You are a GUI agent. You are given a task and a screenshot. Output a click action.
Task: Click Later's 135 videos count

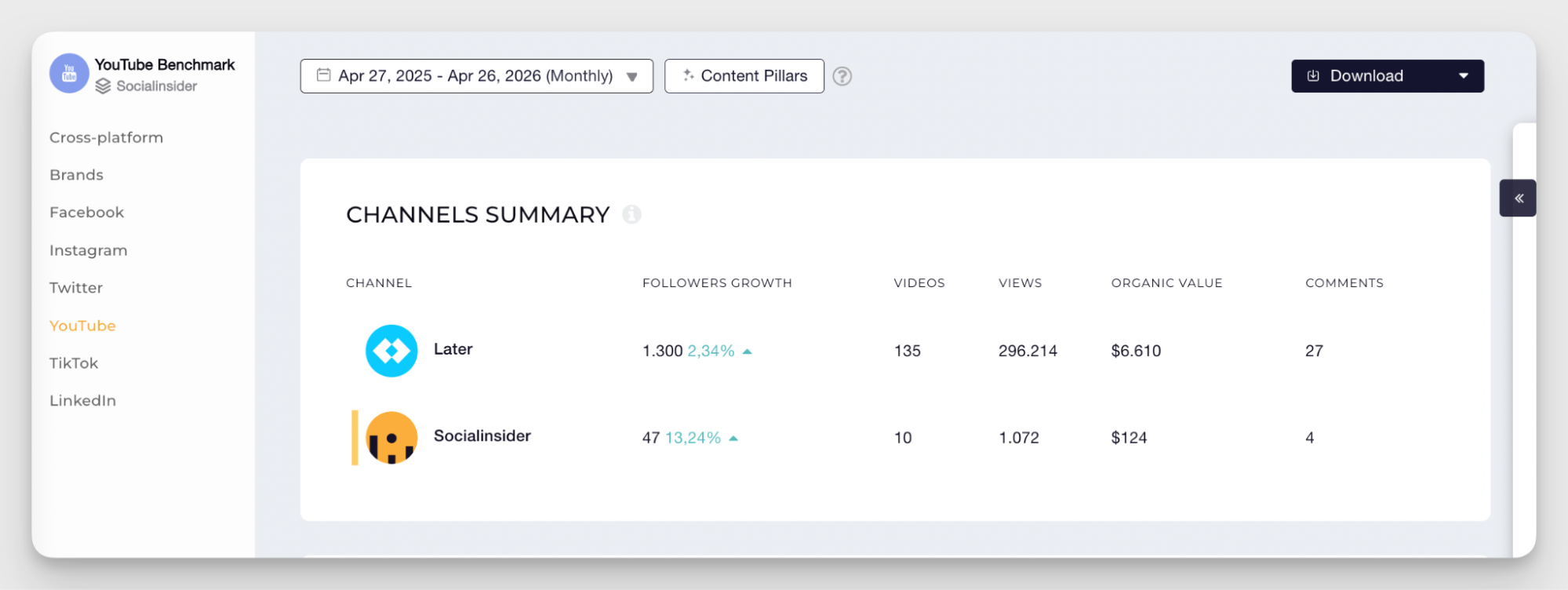click(907, 351)
